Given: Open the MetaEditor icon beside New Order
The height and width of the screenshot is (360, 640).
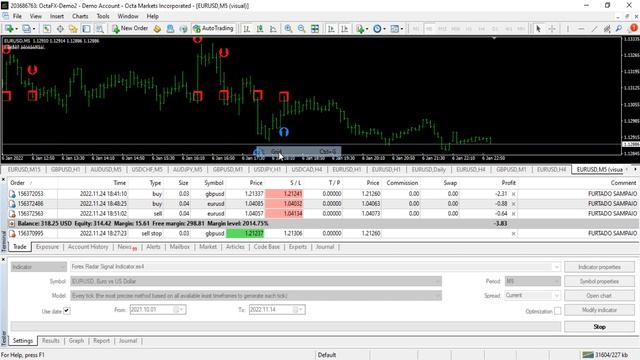Looking at the screenshot, I should 157,29.
